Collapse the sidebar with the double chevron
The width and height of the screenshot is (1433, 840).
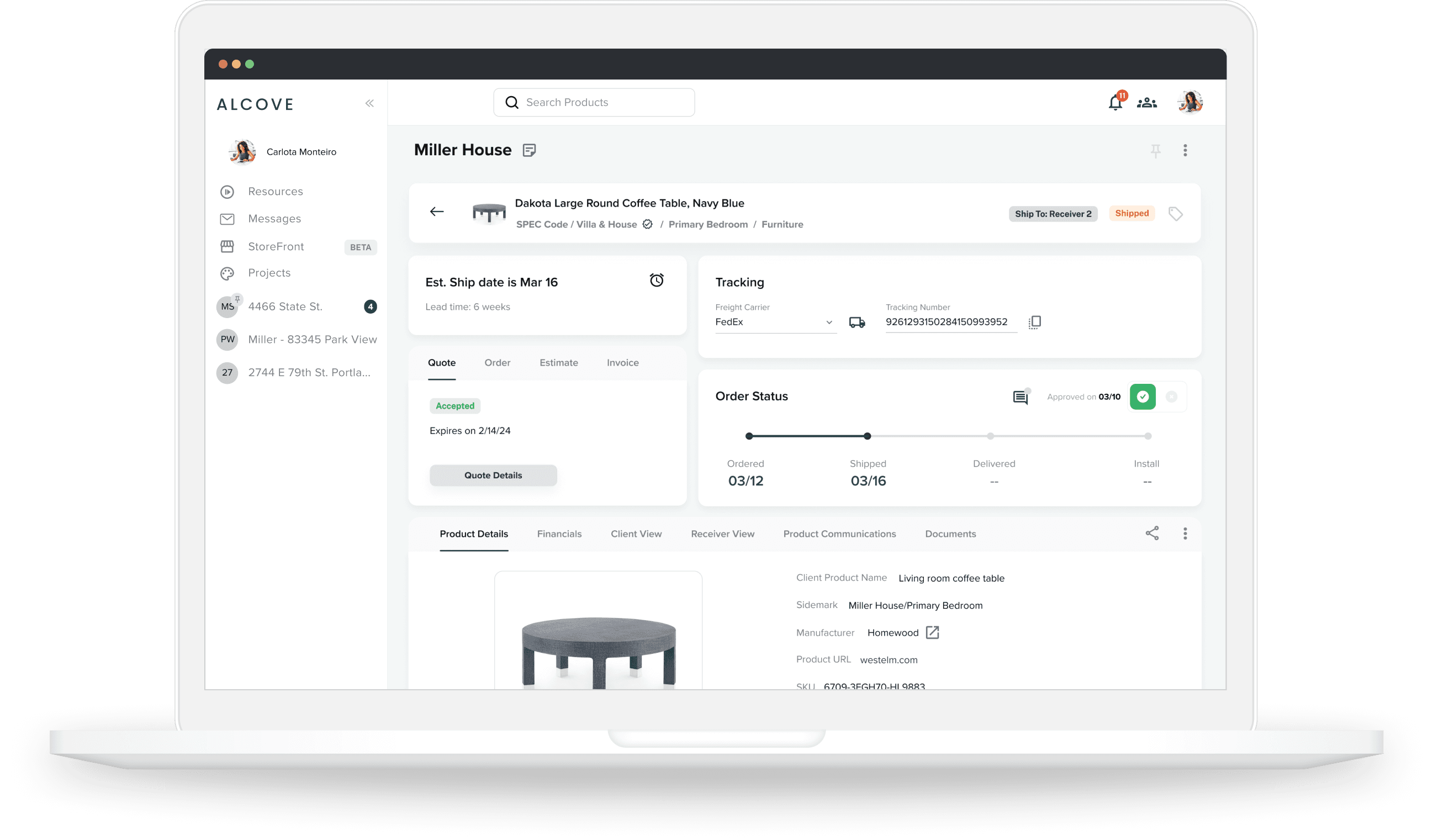tap(369, 103)
